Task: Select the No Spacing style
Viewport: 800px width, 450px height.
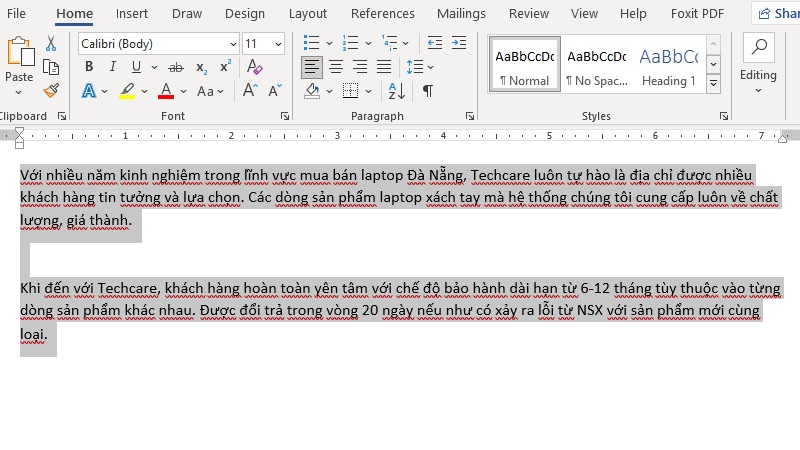Action: coord(596,64)
